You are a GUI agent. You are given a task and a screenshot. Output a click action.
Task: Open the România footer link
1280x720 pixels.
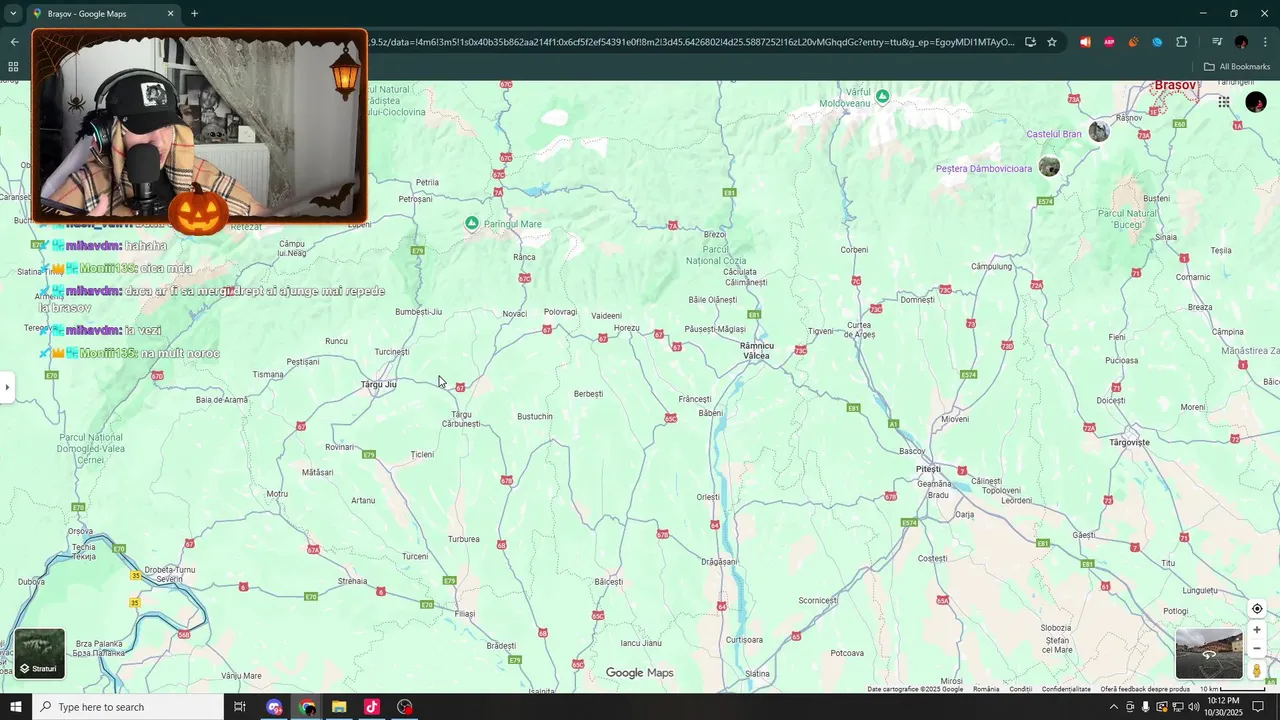coord(986,689)
